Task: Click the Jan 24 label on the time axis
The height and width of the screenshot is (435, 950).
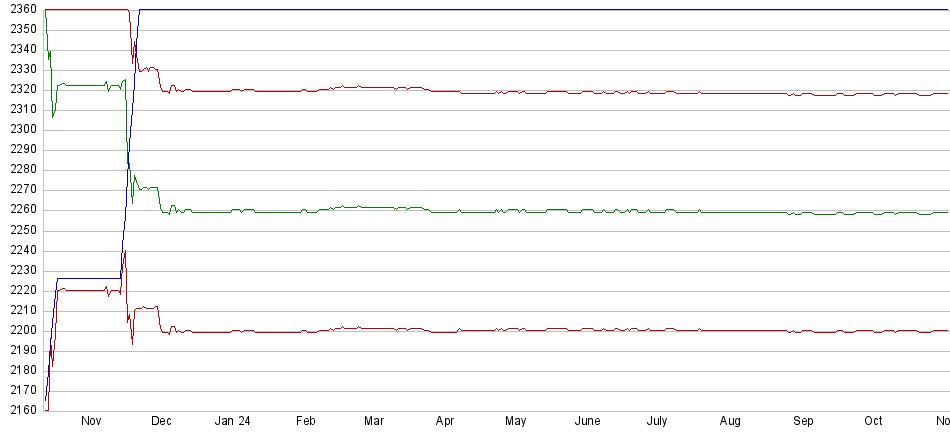Action: click(232, 422)
